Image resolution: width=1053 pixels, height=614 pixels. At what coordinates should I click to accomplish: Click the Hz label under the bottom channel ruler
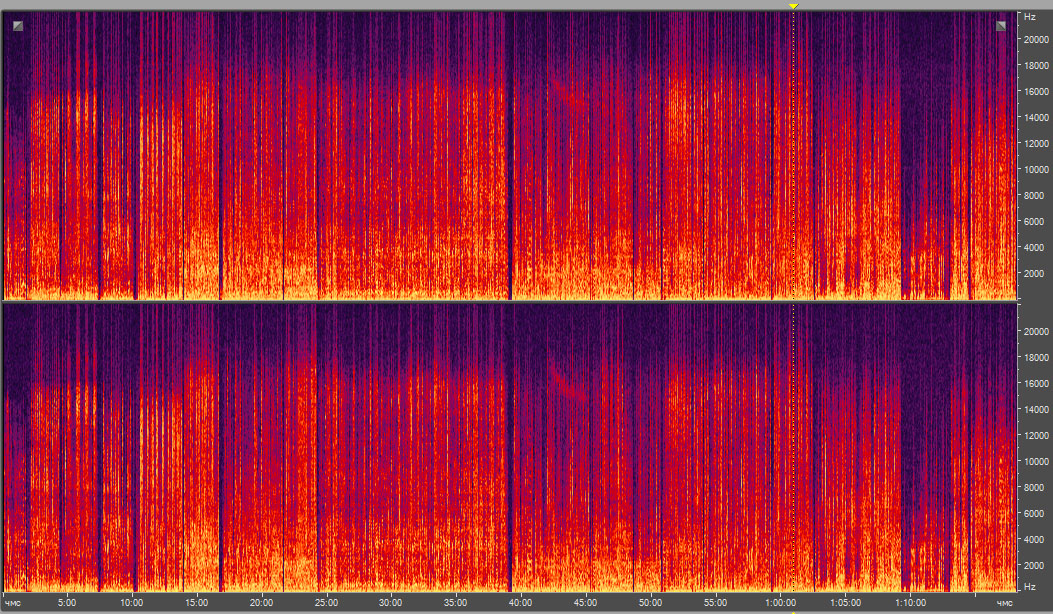pyautogui.click(x=1027, y=586)
